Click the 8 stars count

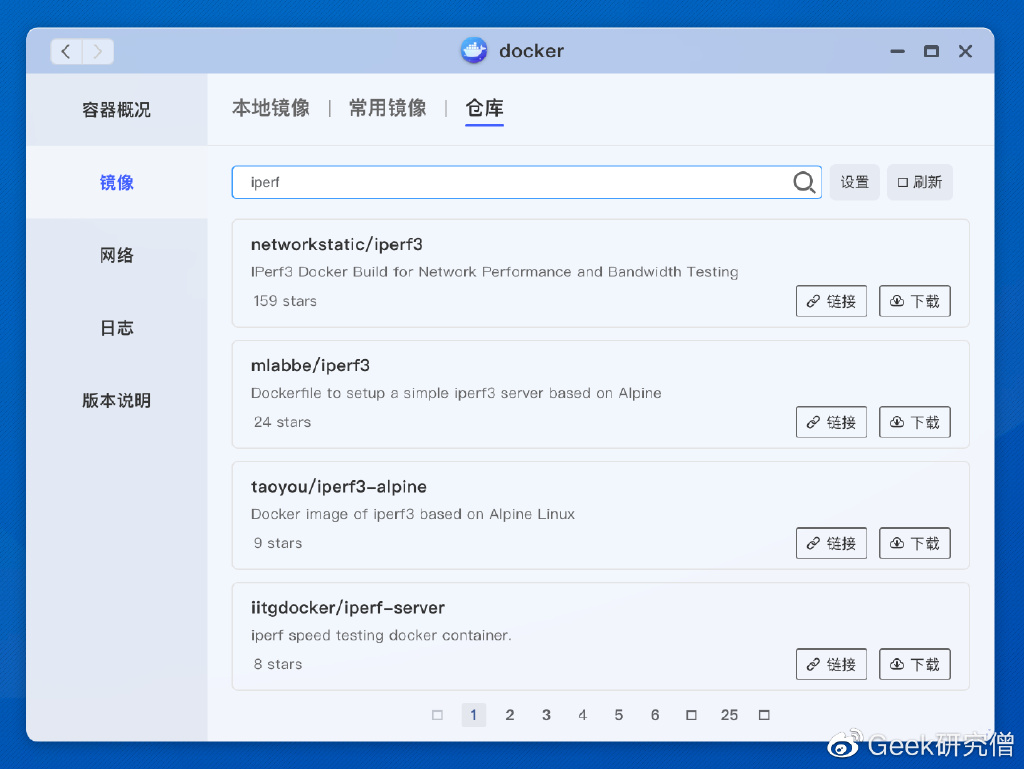[278, 665]
